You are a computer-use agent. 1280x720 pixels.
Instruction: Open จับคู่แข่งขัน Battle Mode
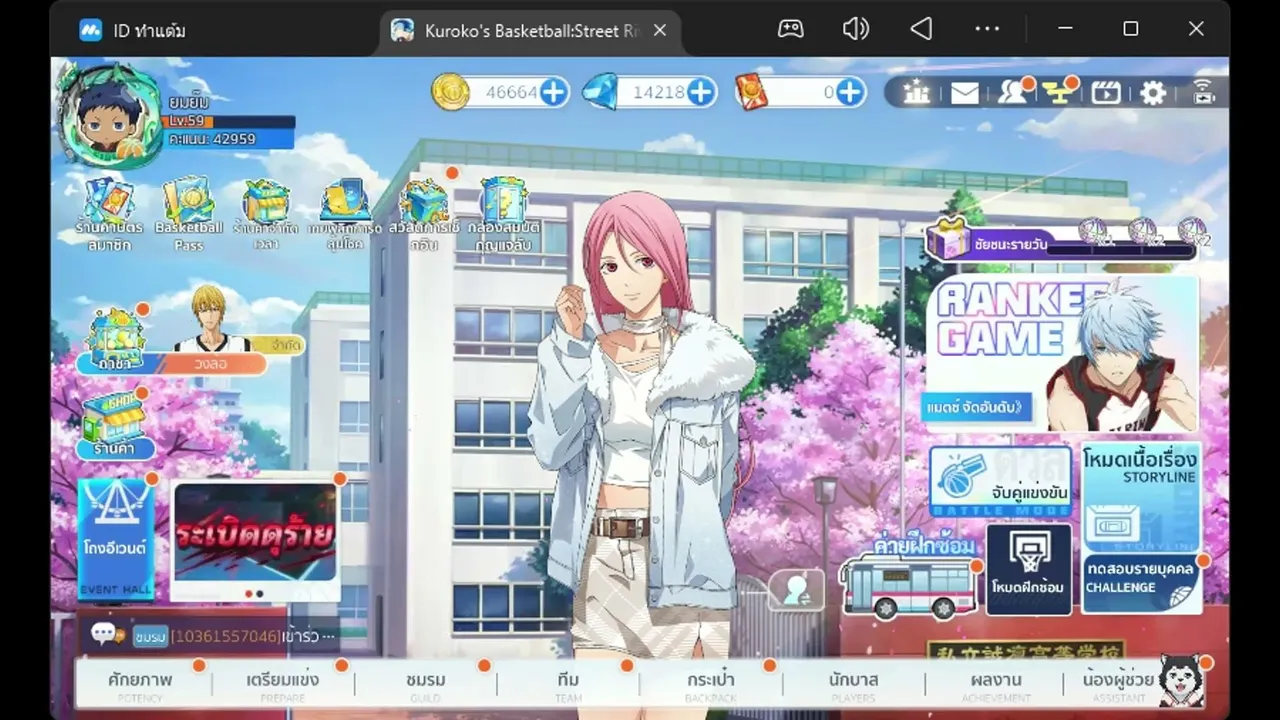(1000, 482)
